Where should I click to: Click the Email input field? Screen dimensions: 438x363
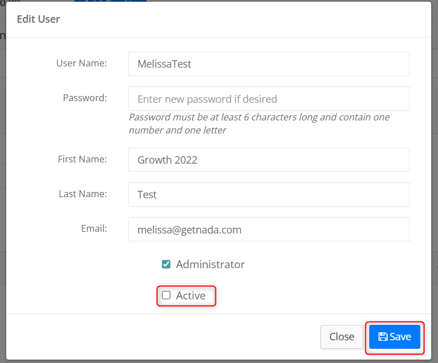pos(269,229)
